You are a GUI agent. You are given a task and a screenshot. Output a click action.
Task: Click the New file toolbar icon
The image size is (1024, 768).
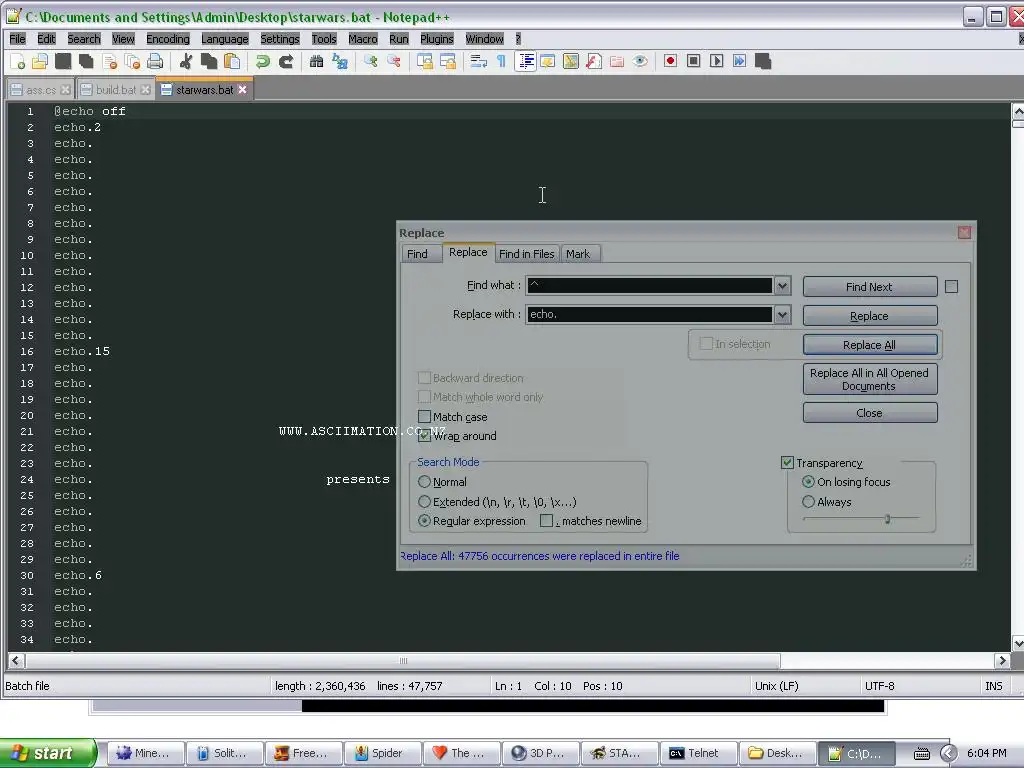[x=17, y=61]
